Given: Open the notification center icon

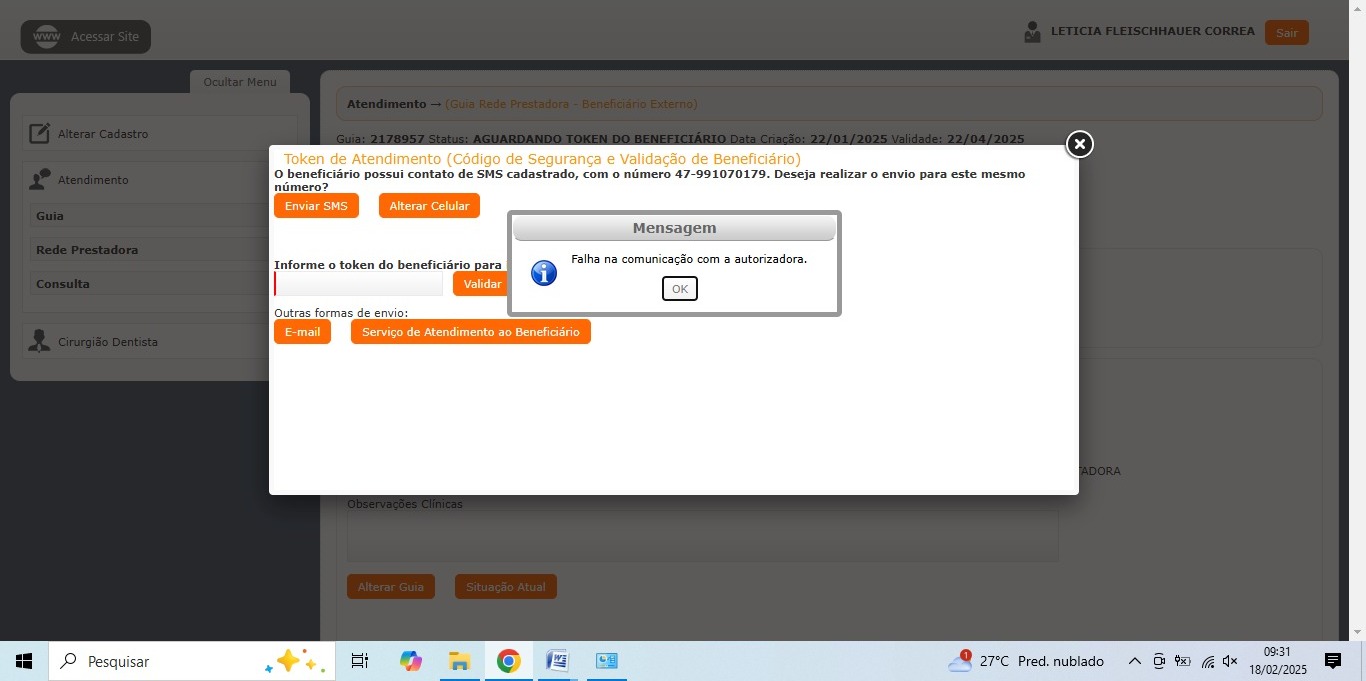Looking at the screenshot, I should pyautogui.click(x=1333, y=661).
